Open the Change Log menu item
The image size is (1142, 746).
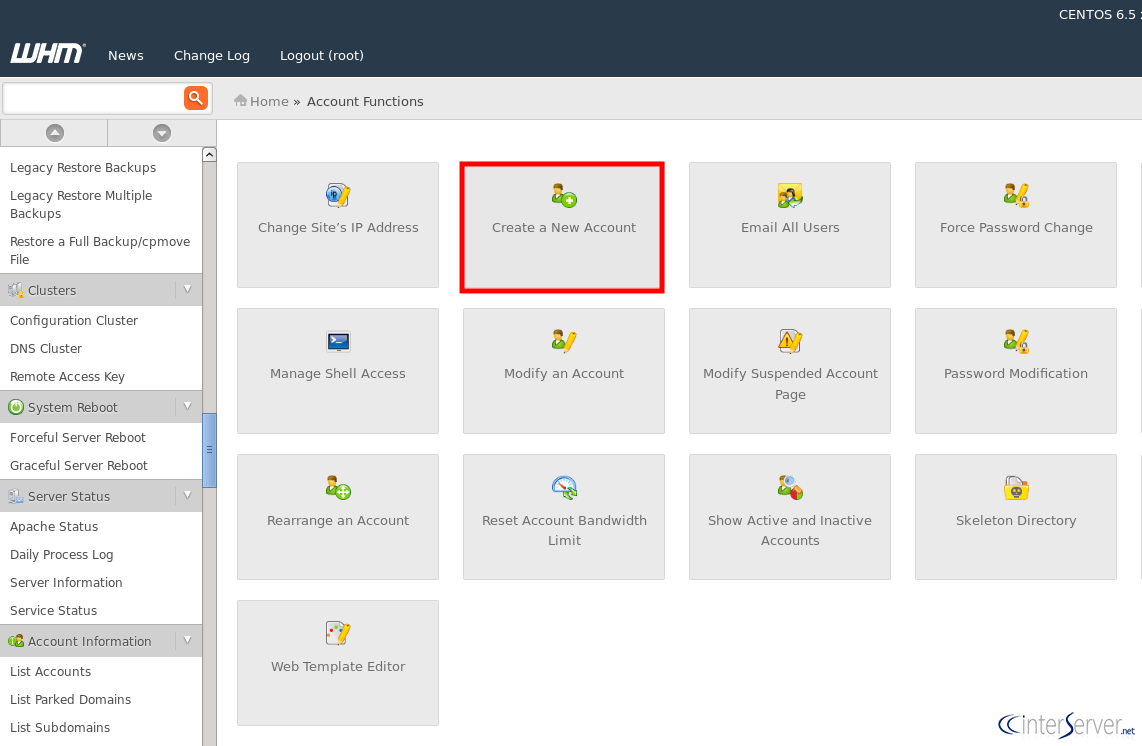[211, 55]
